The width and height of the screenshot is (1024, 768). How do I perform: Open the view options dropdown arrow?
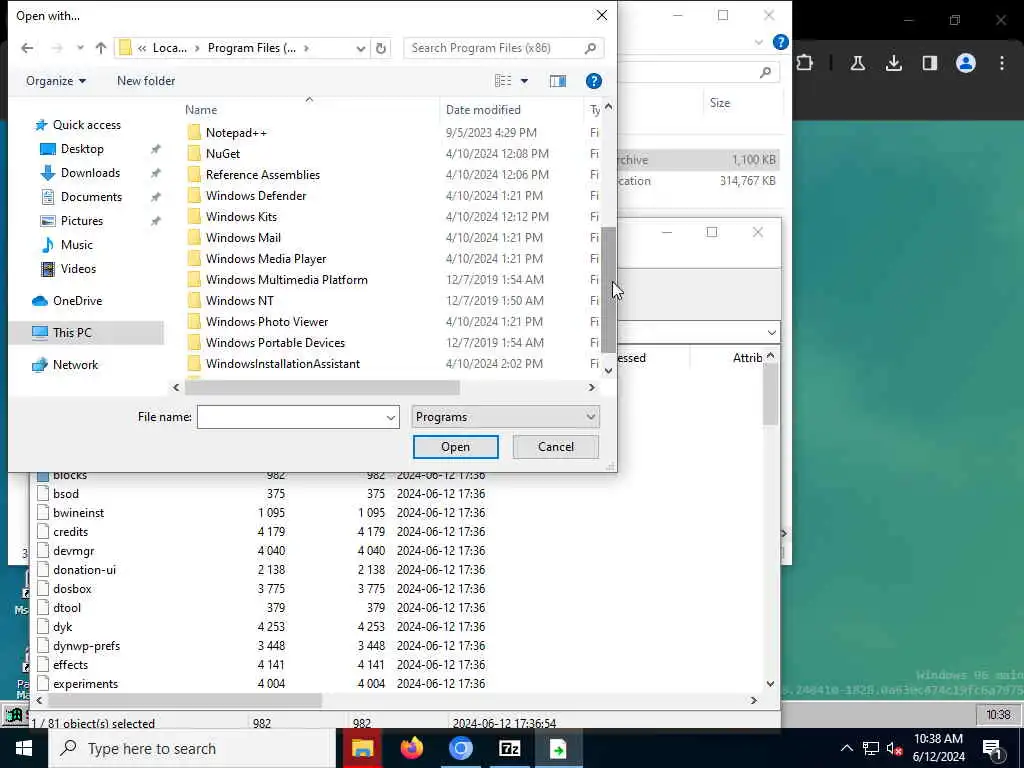click(x=524, y=81)
